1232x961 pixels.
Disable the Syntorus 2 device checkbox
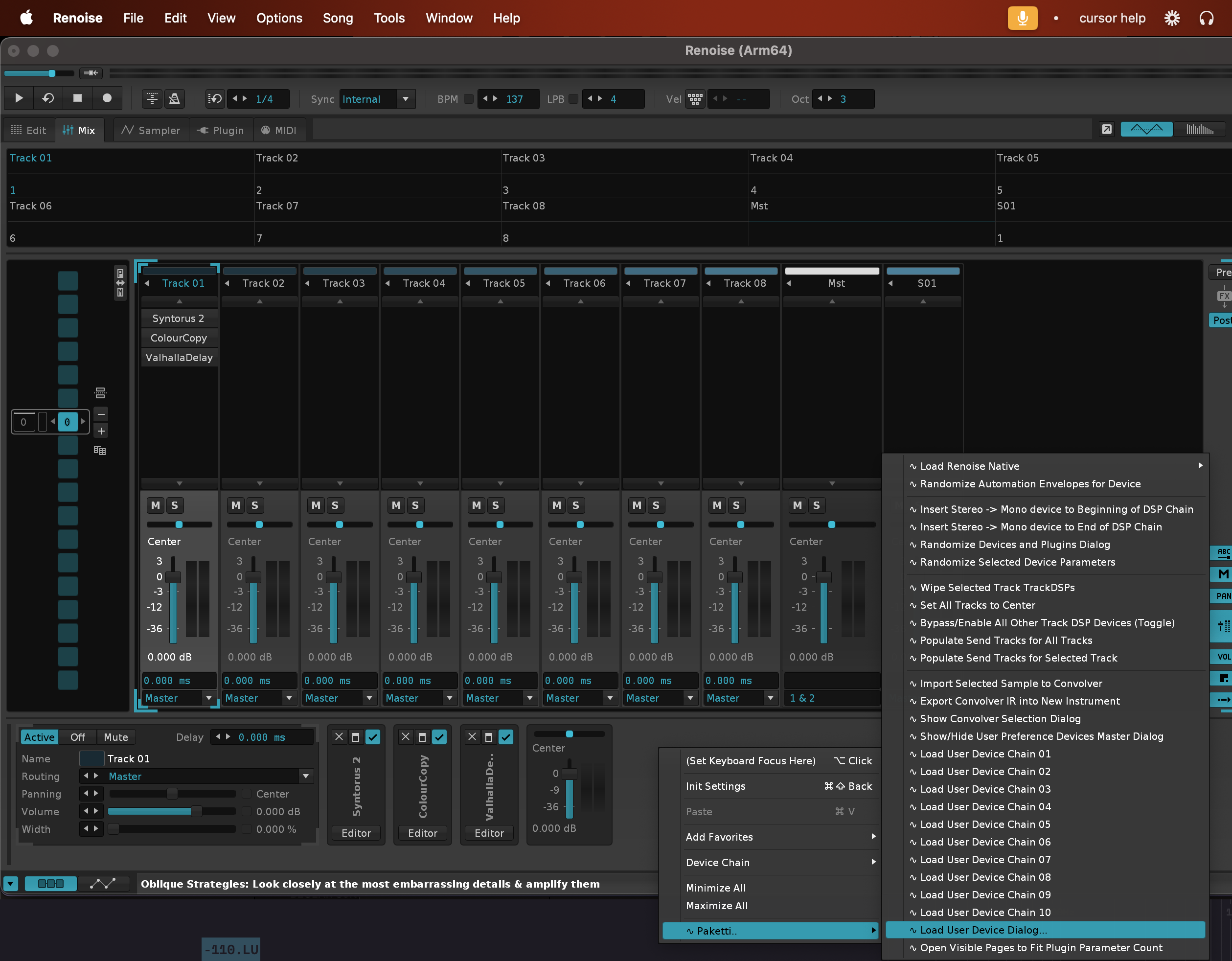(373, 737)
